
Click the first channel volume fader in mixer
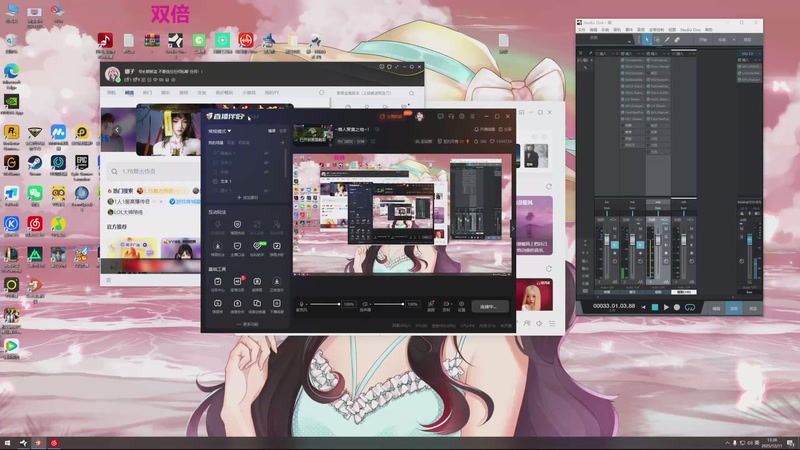click(x=607, y=240)
